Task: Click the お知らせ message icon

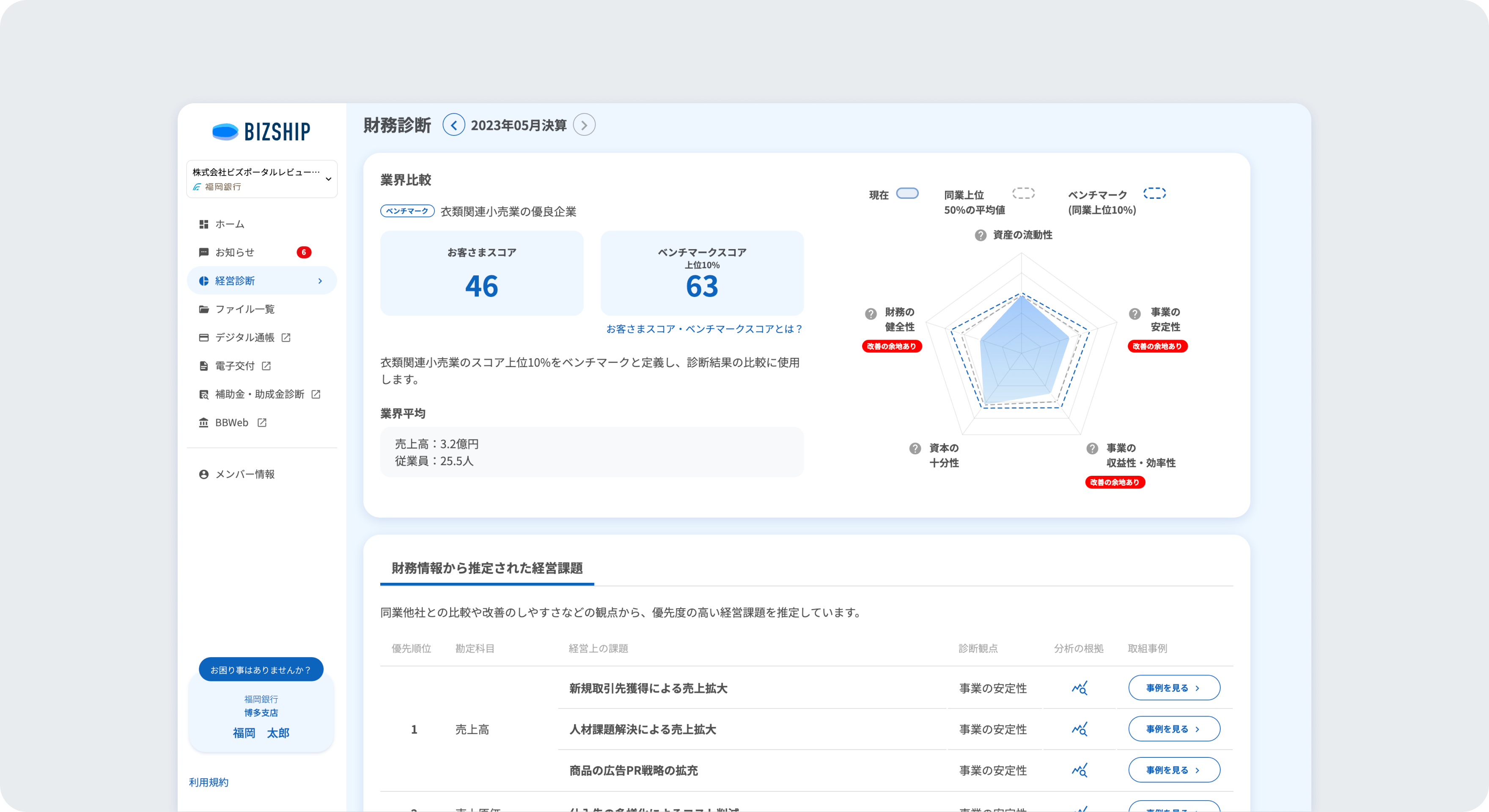Action: (x=203, y=252)
